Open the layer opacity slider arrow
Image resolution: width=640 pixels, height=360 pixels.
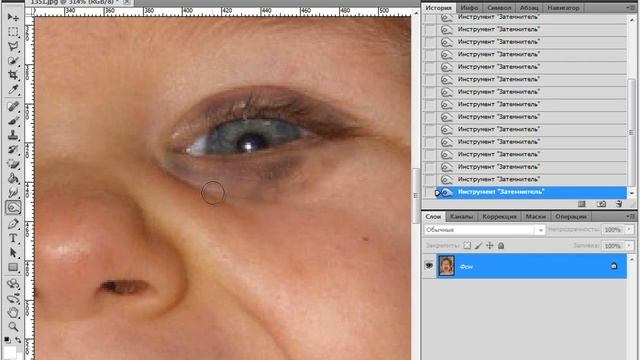pyautogui.click(x=629, y=230)
